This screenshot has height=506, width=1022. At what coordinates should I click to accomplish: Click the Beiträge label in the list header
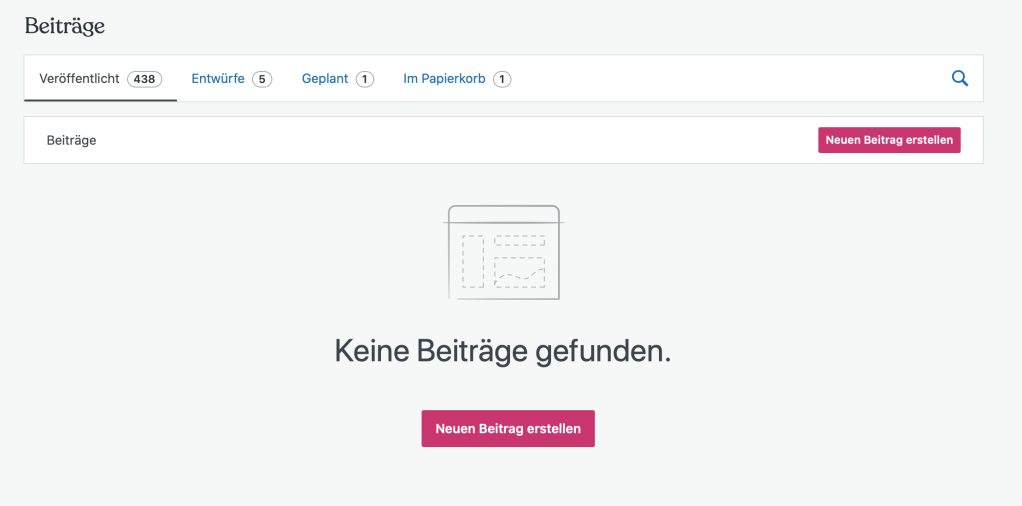coord(71,141)
